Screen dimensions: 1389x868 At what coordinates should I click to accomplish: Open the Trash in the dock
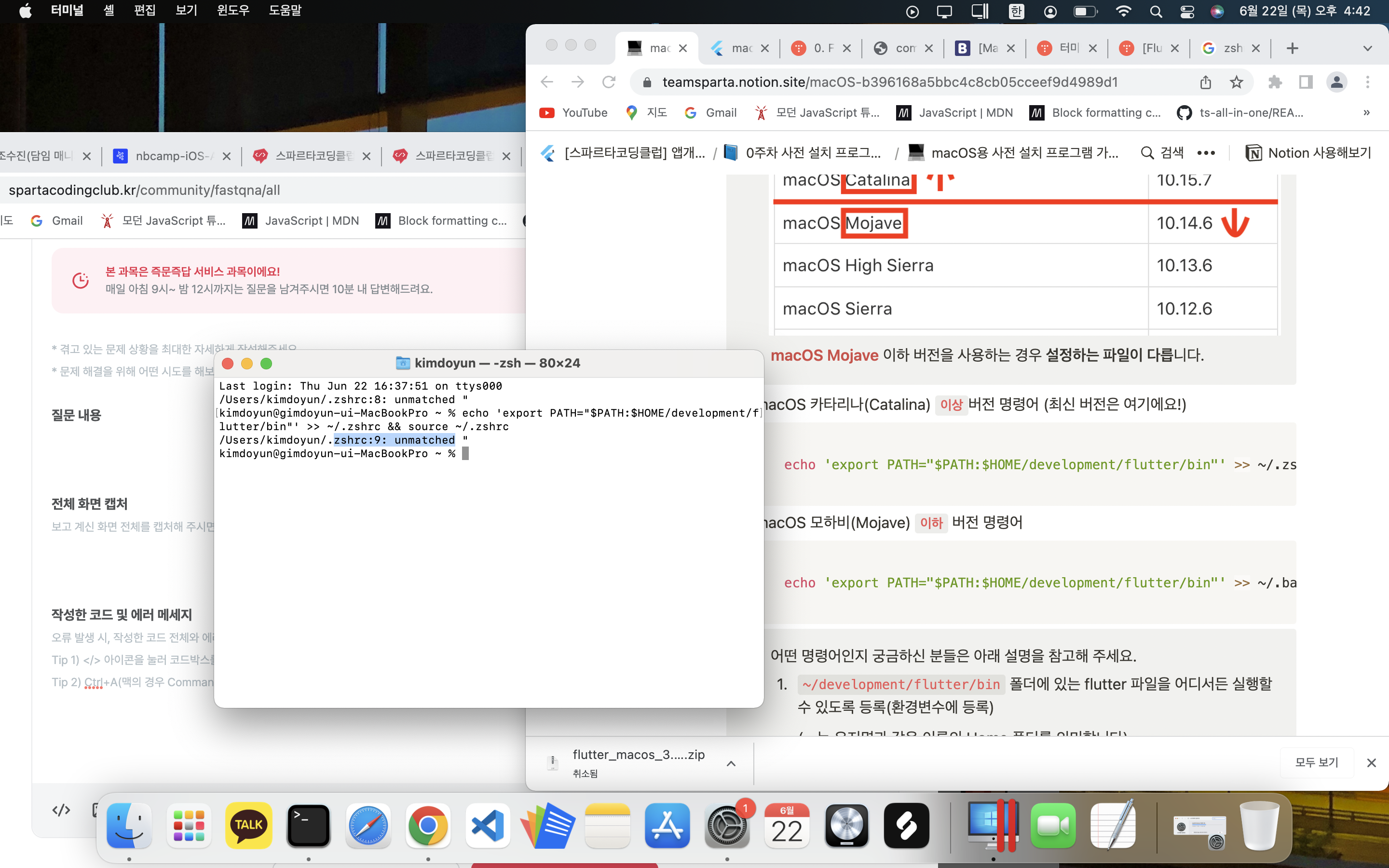pos(1259,826)
